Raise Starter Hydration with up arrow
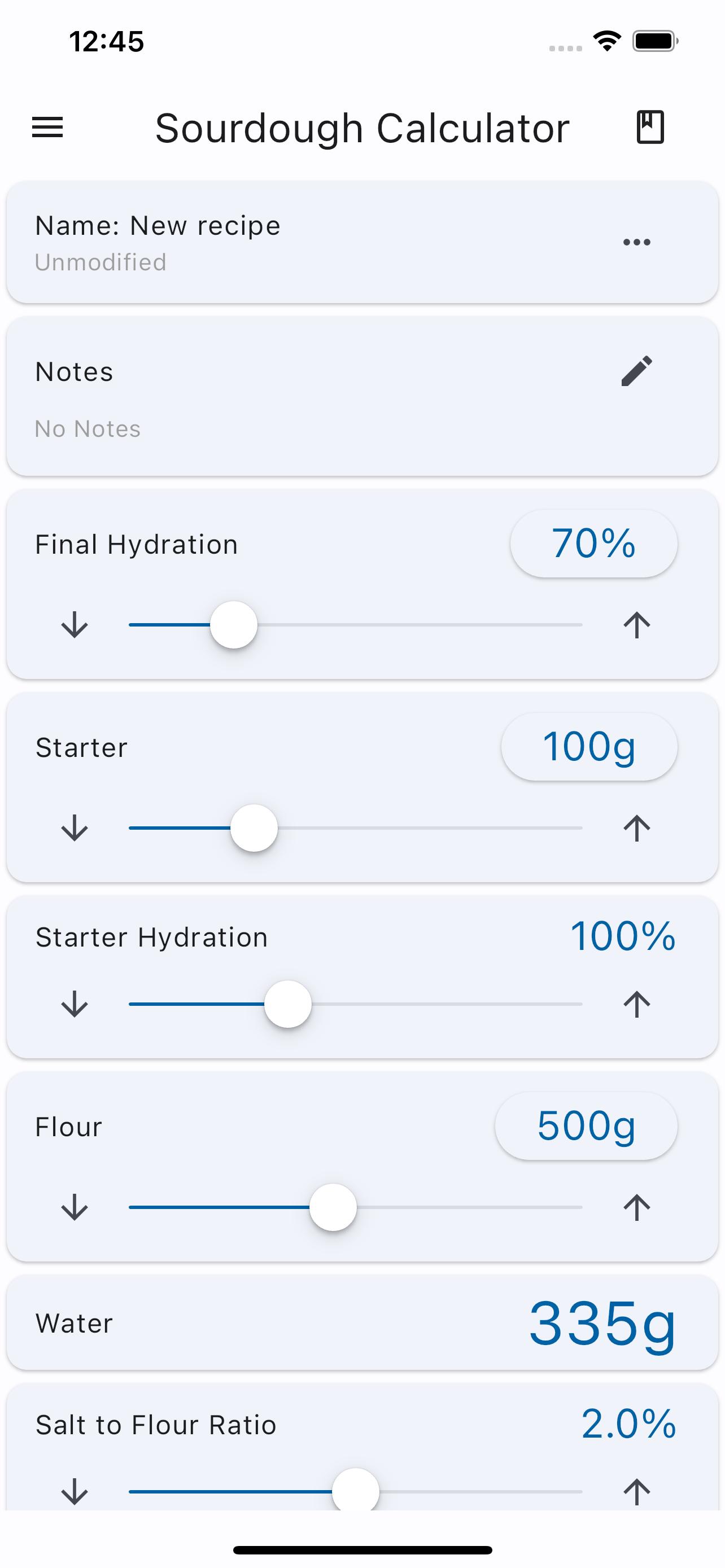Image resolution: width=725 pixels, height=1568 pixels. [636, 1004]
